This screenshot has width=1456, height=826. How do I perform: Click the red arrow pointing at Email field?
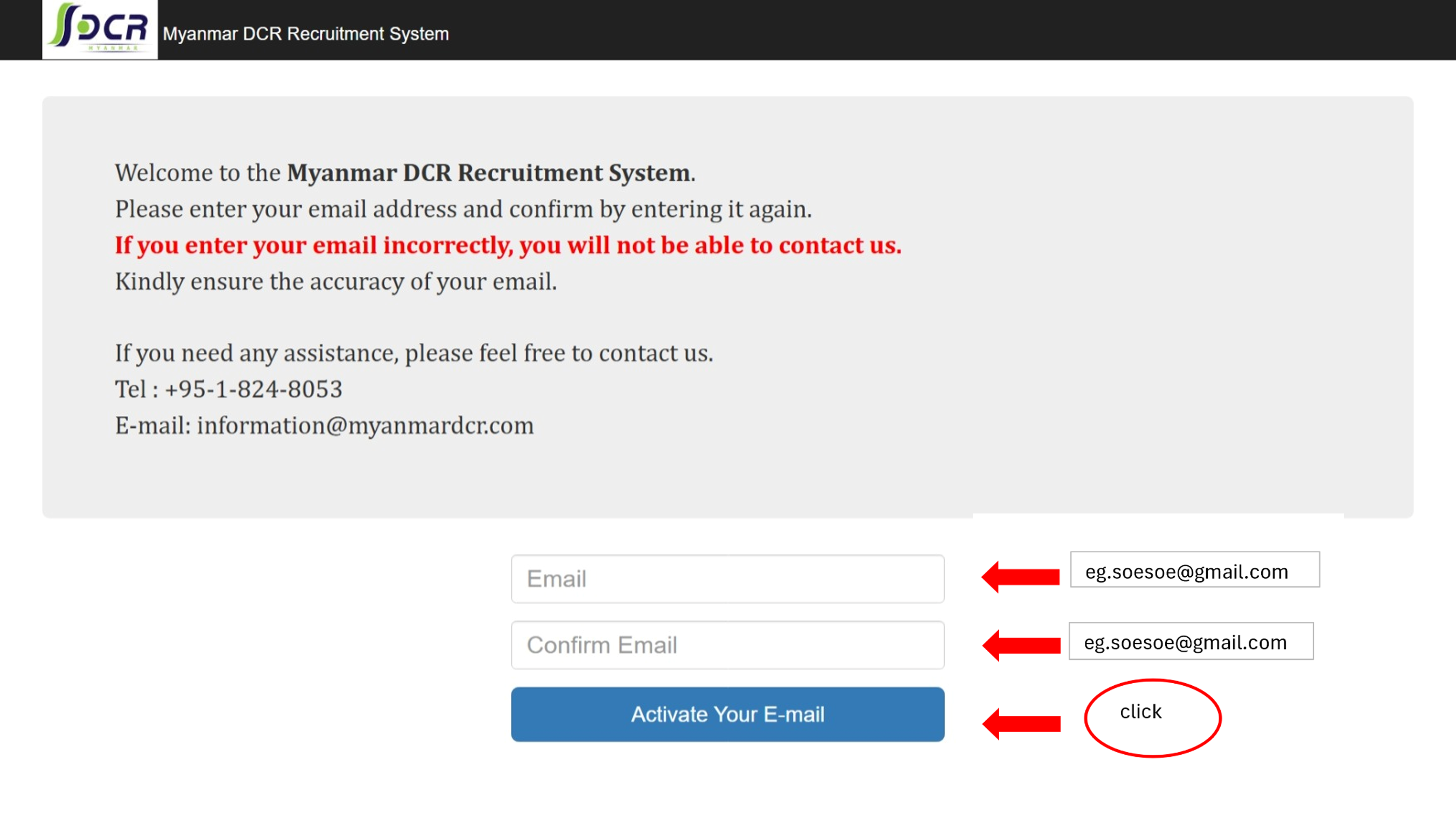tap(1020, 576)
